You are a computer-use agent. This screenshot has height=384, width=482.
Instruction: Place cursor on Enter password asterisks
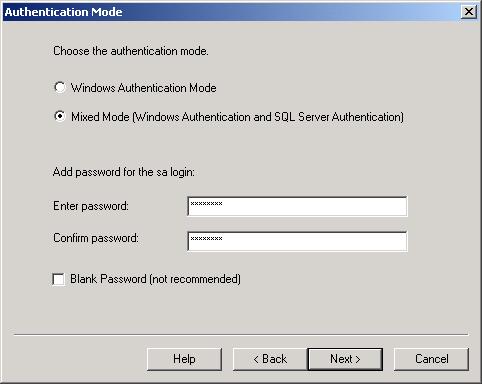(206, 203)
